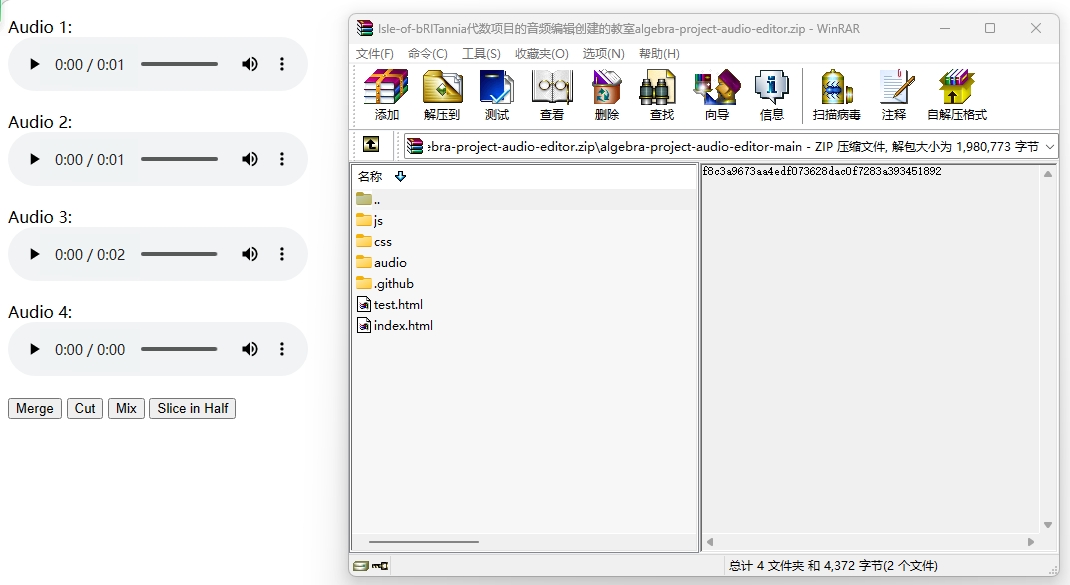Minimize the WinRAR window
Screen dimensions: 1070x585
pos(945,28)
